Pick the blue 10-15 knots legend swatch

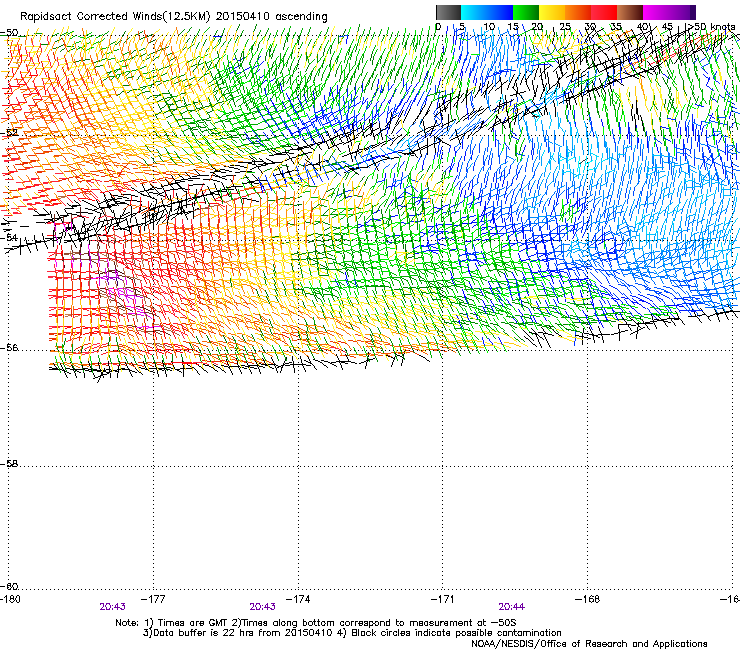tap(500, 12)
